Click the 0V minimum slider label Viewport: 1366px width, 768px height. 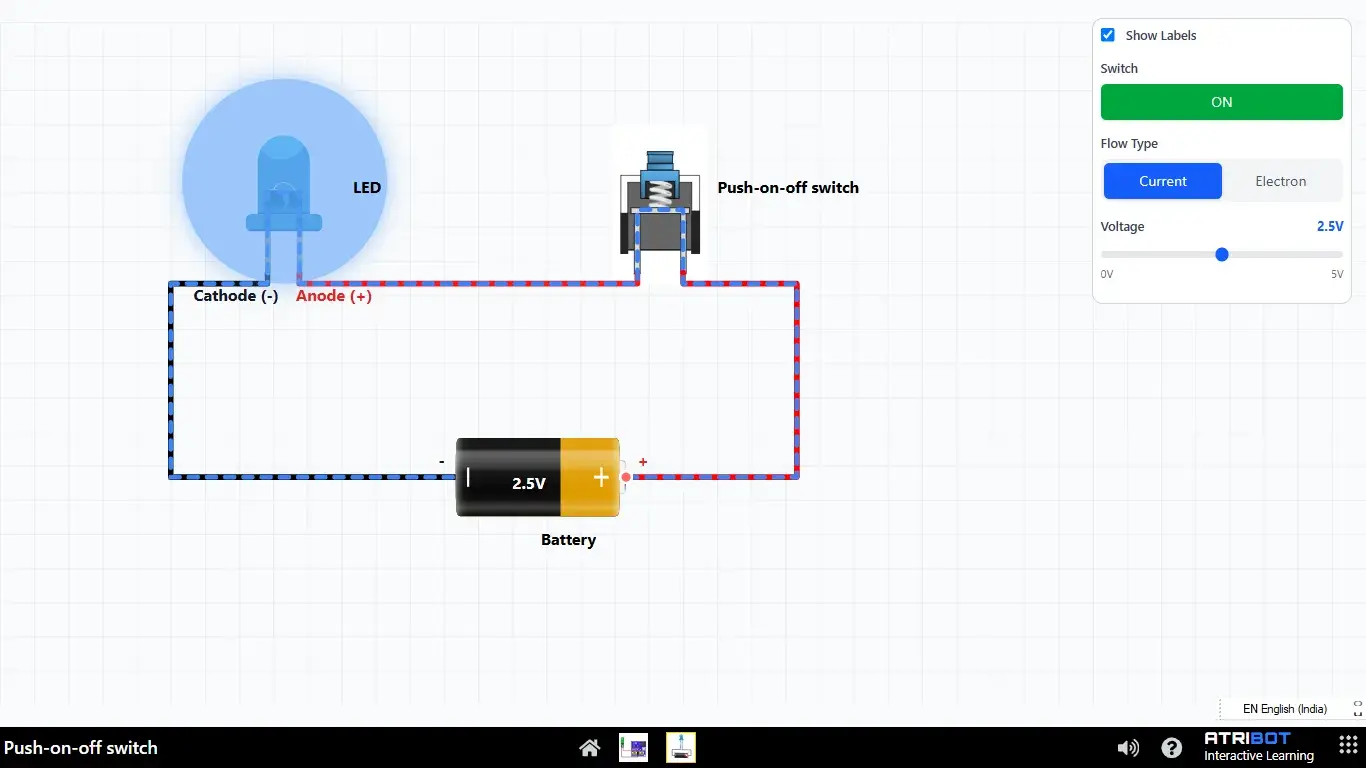(1107, 274)
